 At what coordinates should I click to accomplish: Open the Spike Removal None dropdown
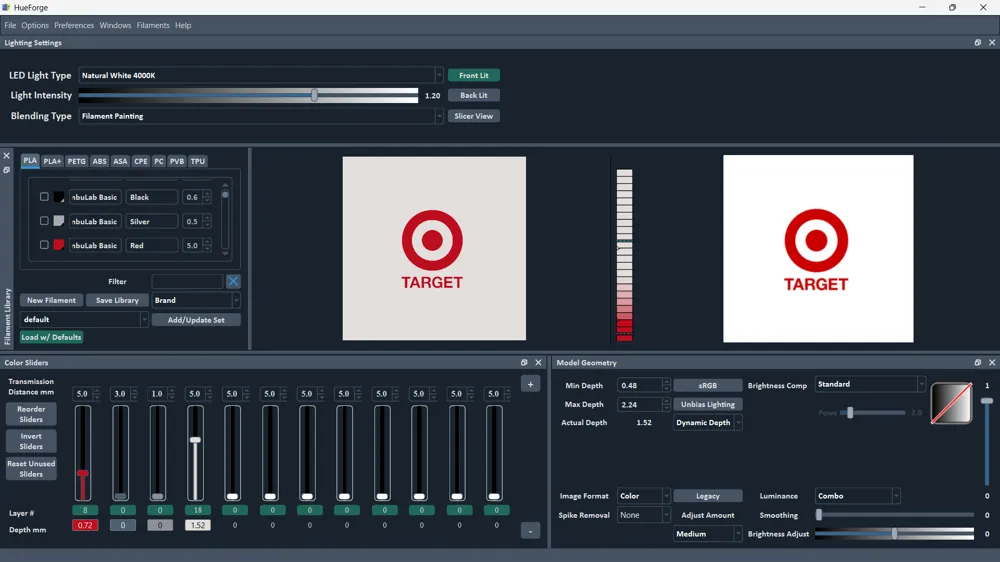(x=643, y=515)
